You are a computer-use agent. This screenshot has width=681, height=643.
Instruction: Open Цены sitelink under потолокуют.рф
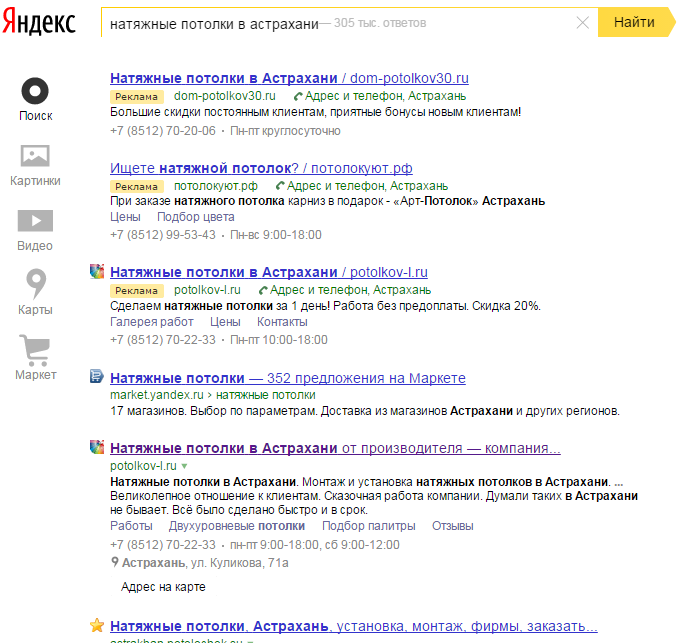point(125,217)
